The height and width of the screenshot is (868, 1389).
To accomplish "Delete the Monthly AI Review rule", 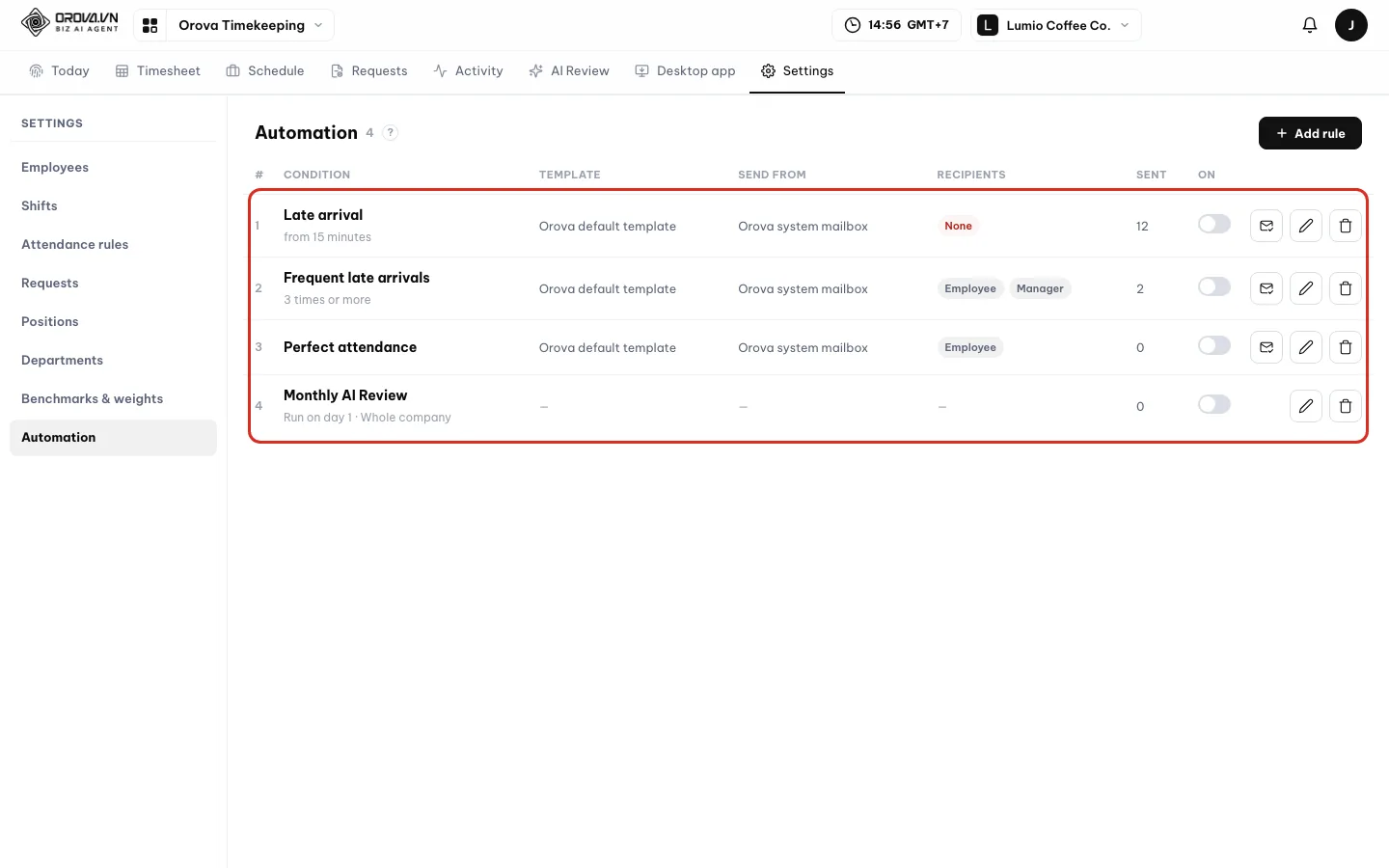I will click(1346, 406).
